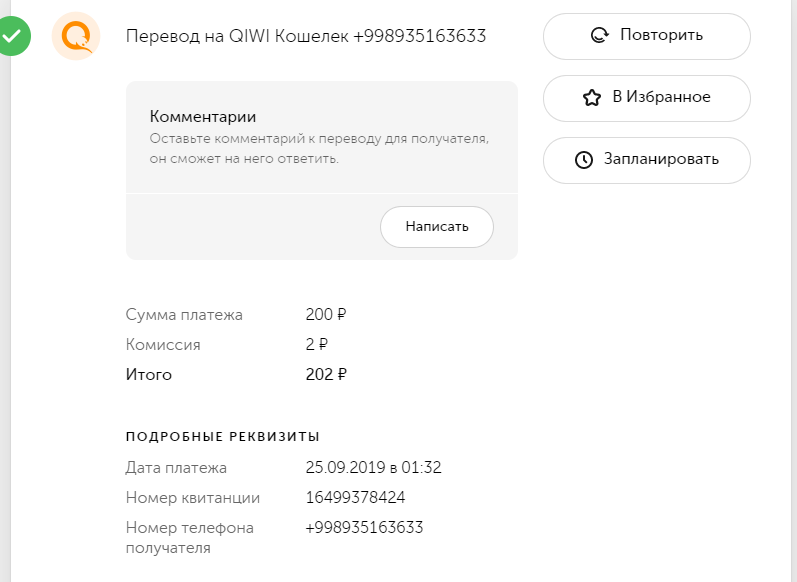Click the Комментарии heading
Image resolution: width=797 pixels, height=582 pixels.
coord(203,117)
